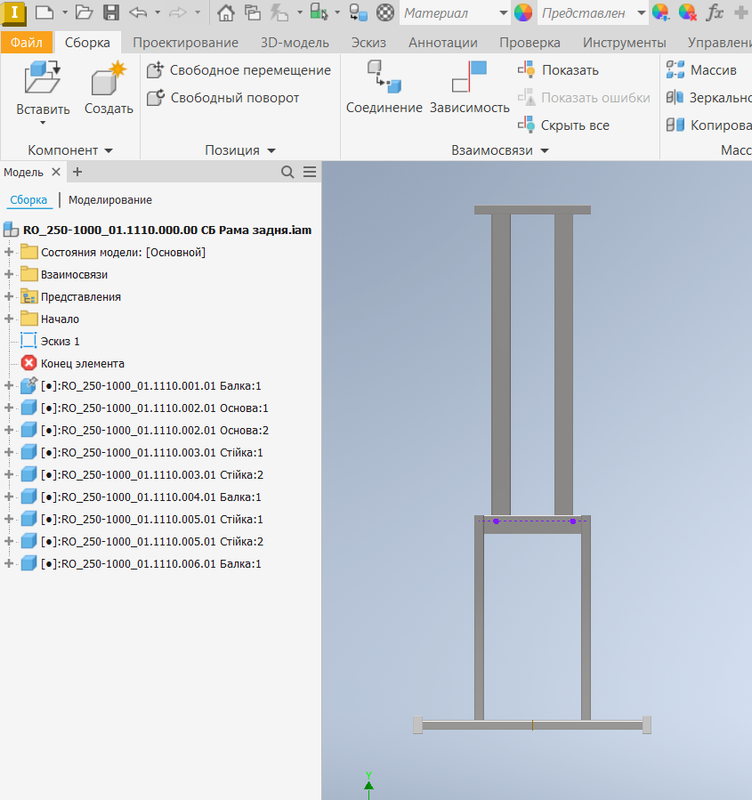Select 005.01 Стійка:1 in the tree

tap(152, 519)
